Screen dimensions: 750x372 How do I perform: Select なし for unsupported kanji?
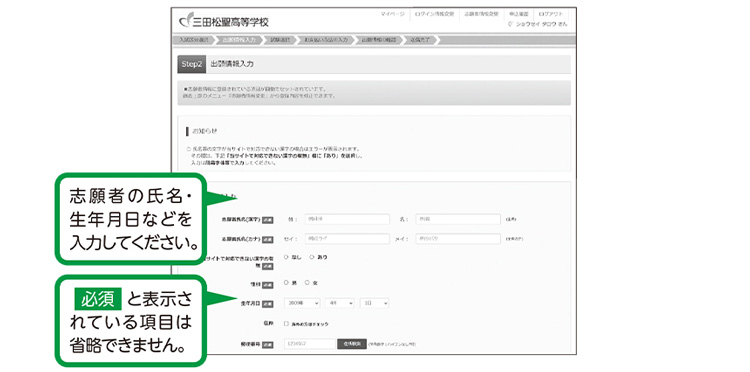(x=287, y=257)
